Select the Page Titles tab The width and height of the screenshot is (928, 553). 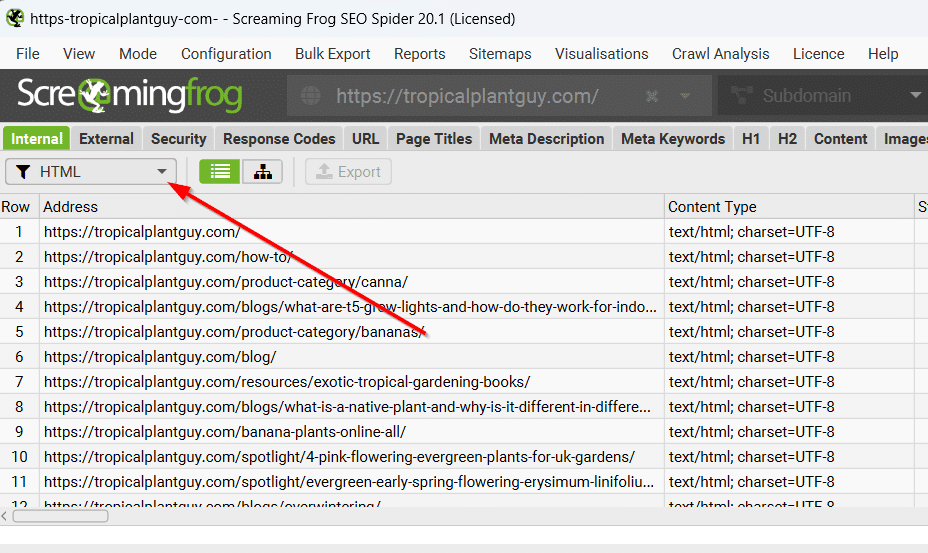click(x=434, y=139)
